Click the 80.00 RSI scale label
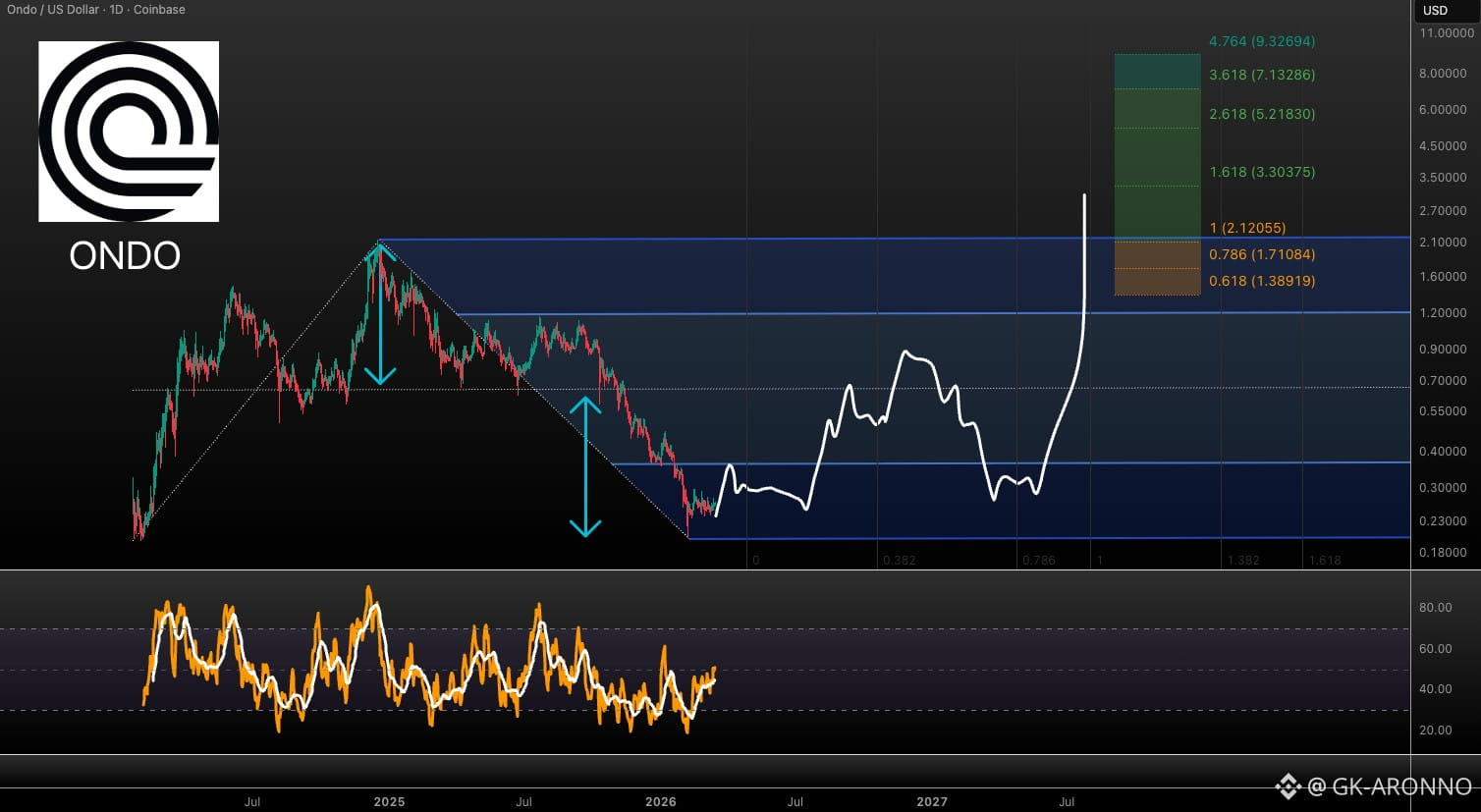This screenshot has height=812, width=1481. (1436, 608)
